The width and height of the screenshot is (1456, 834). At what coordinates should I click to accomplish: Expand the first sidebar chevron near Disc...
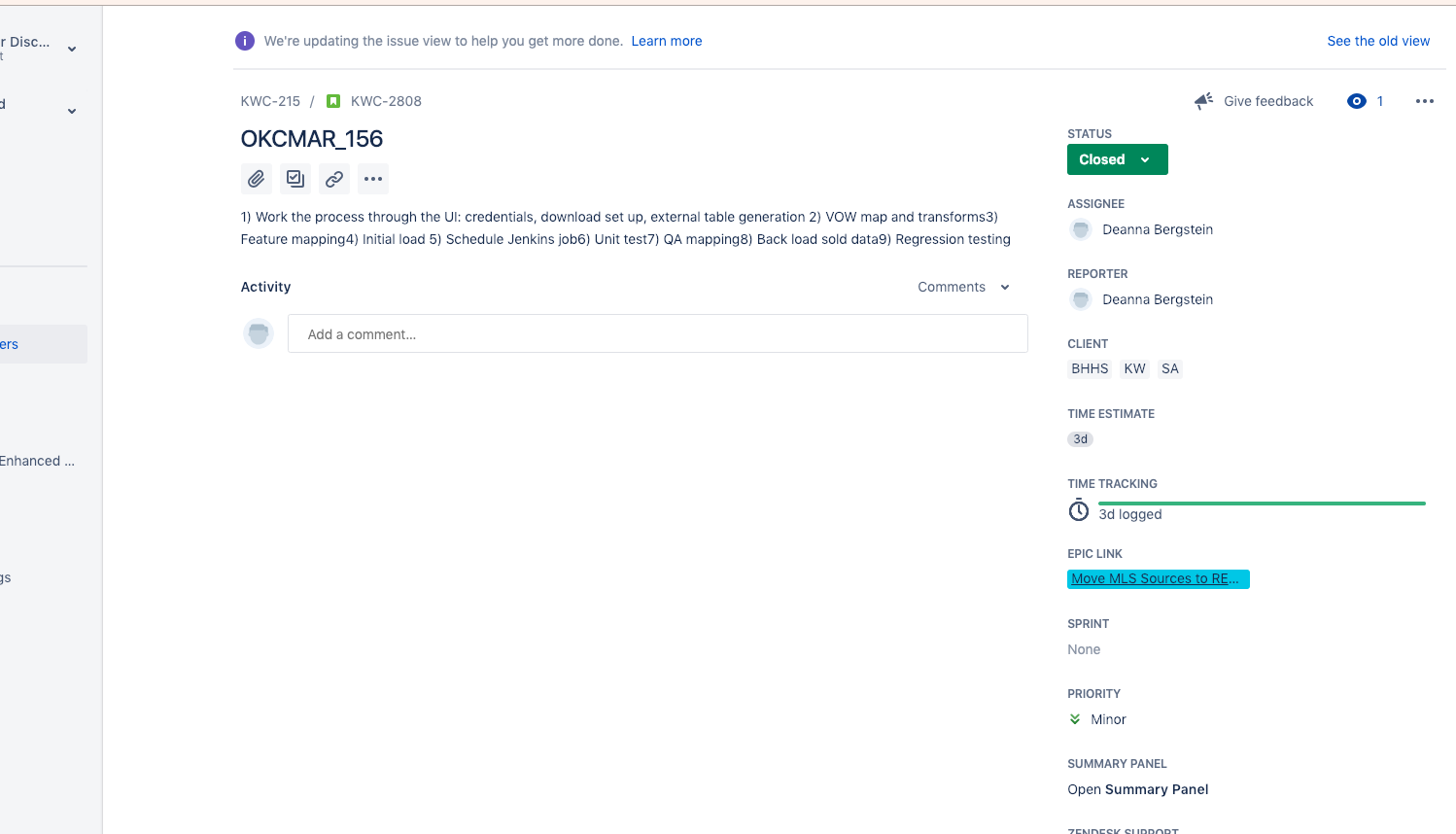(72, 49)
